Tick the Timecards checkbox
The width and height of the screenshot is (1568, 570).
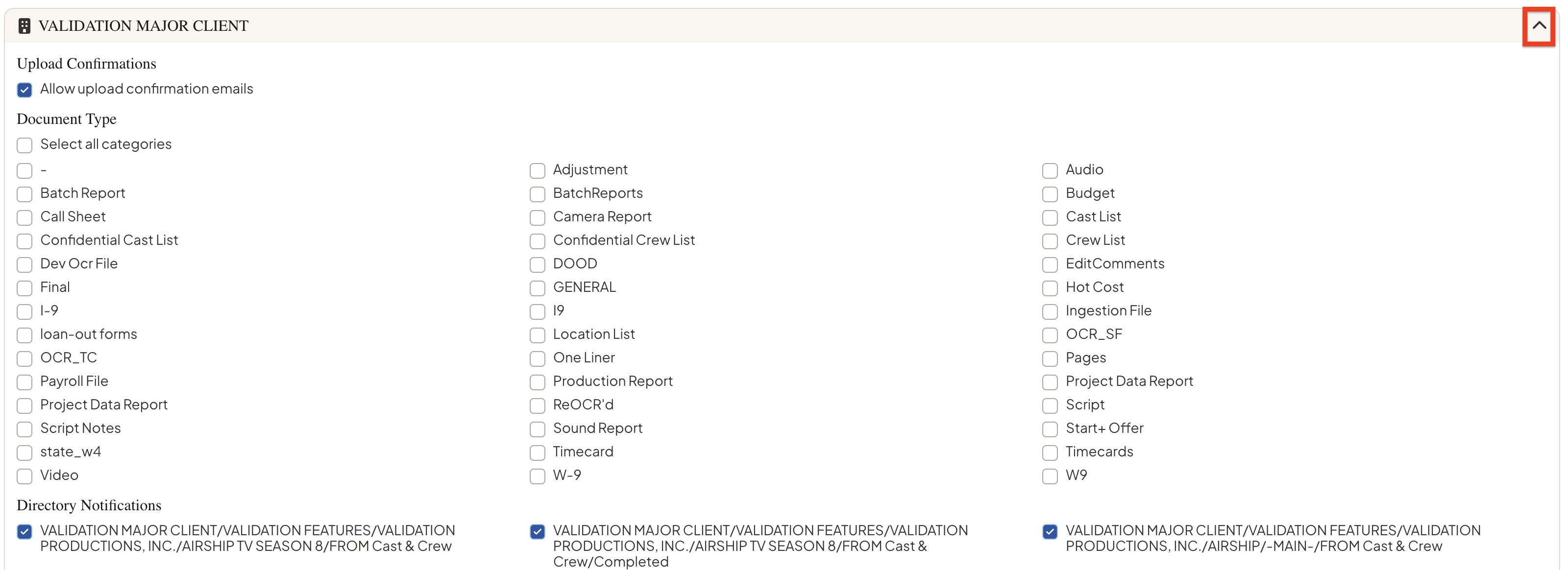pyautogui.click(x=1050, y=453)
